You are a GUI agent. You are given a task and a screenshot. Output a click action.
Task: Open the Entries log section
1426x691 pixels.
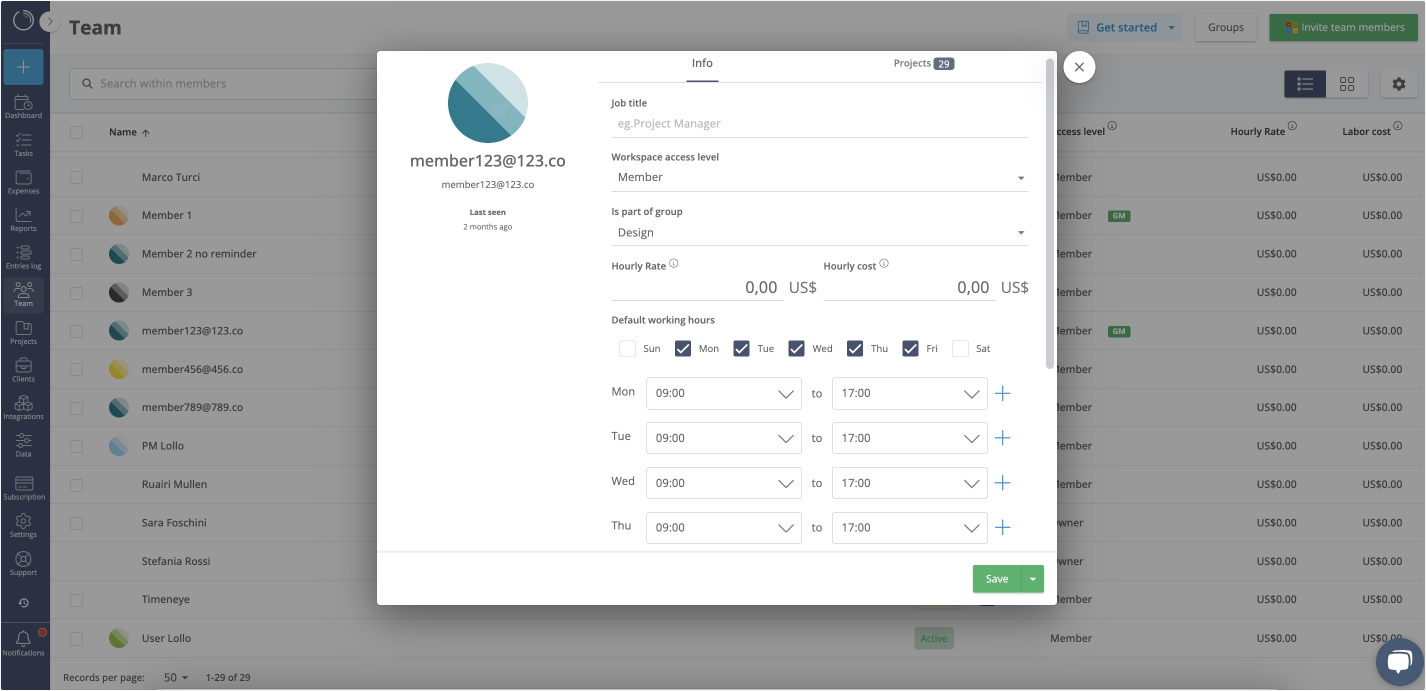[23, 255]
